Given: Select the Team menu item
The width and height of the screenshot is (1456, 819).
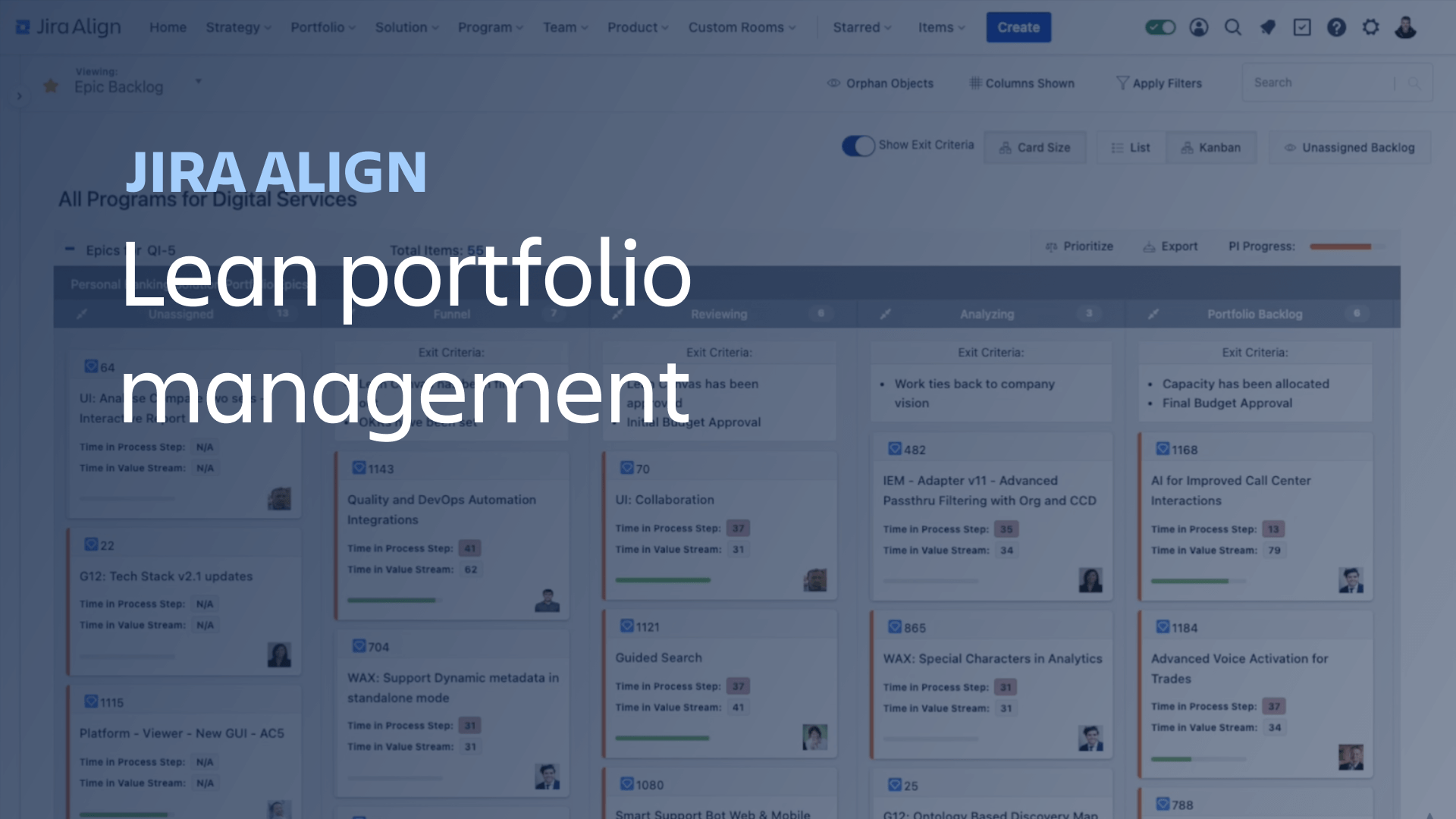Looking at the screenshot, I should point(562,27).
